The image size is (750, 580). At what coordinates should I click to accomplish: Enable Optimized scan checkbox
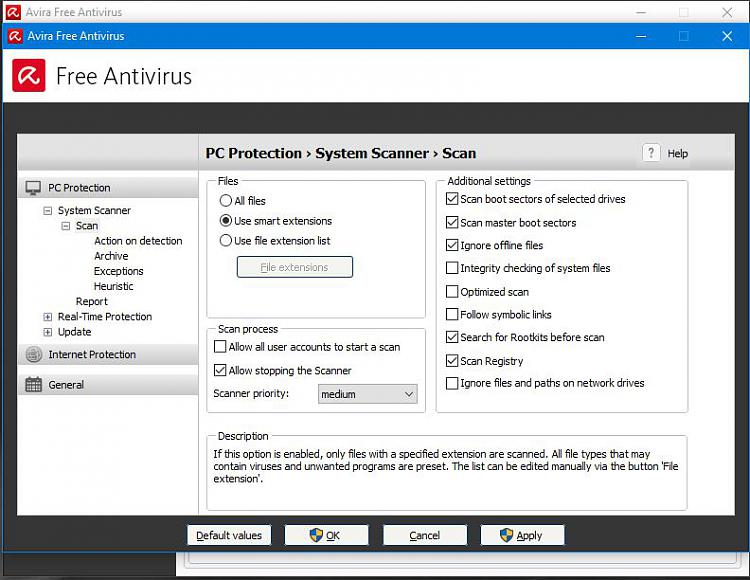pos(452,292)
